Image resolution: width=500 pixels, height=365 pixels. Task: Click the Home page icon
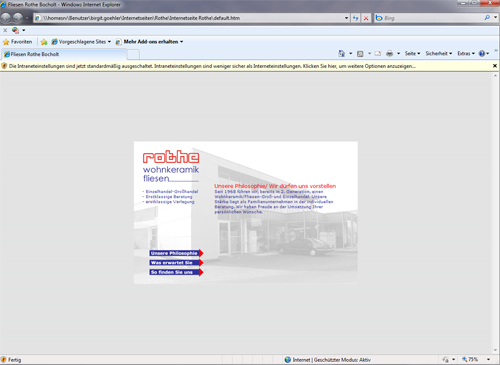[x=341, y=53]
